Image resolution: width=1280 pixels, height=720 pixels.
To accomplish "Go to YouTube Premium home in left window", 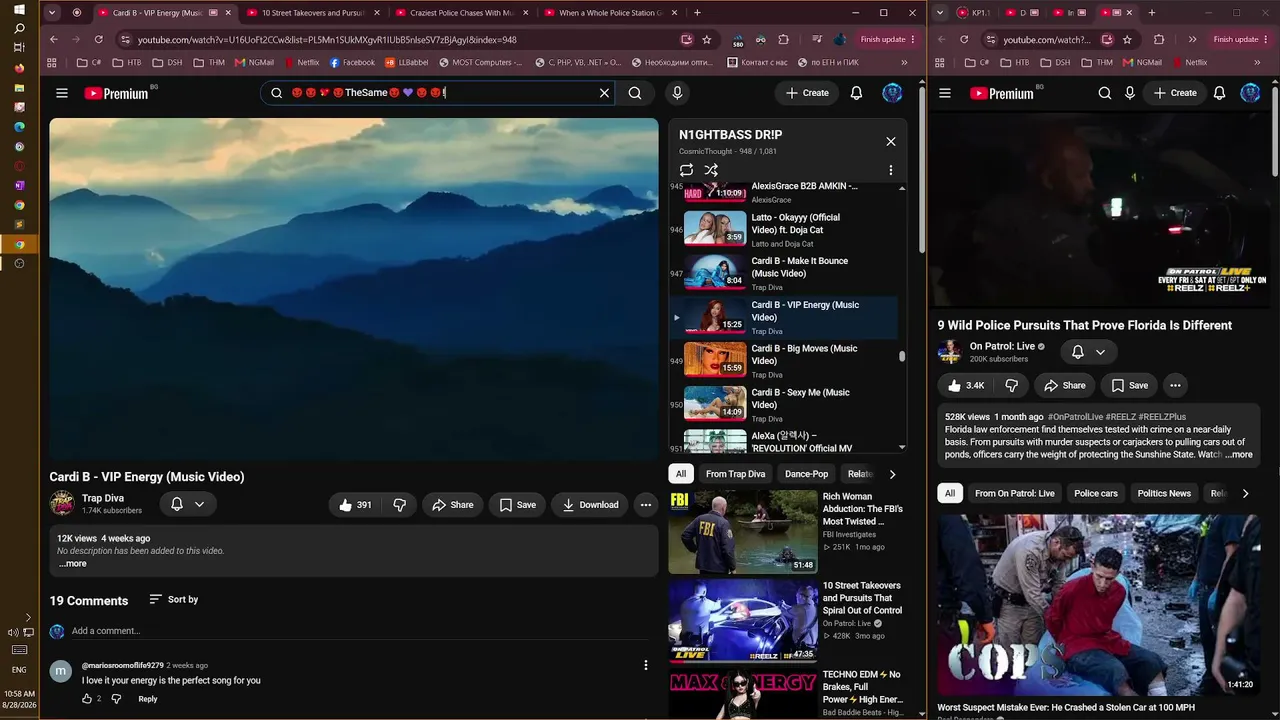I will pos(116,93).
